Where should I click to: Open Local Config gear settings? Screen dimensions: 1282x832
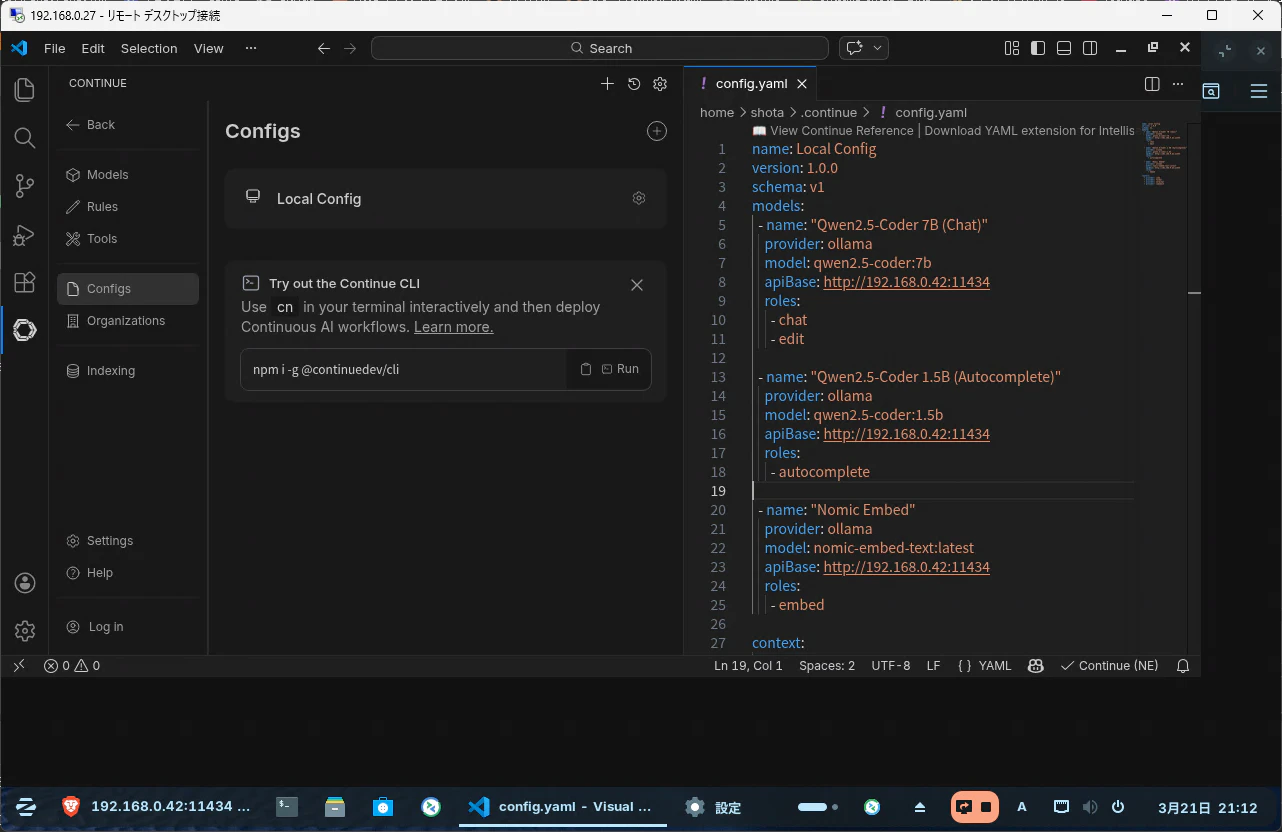(639, 198)
